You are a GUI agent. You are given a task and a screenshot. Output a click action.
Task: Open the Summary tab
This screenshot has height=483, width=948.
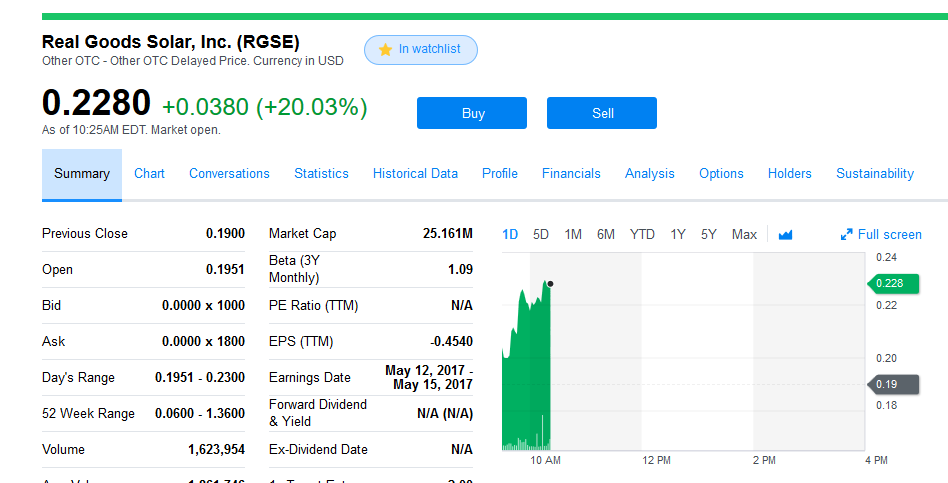click(x=82, y=174)
